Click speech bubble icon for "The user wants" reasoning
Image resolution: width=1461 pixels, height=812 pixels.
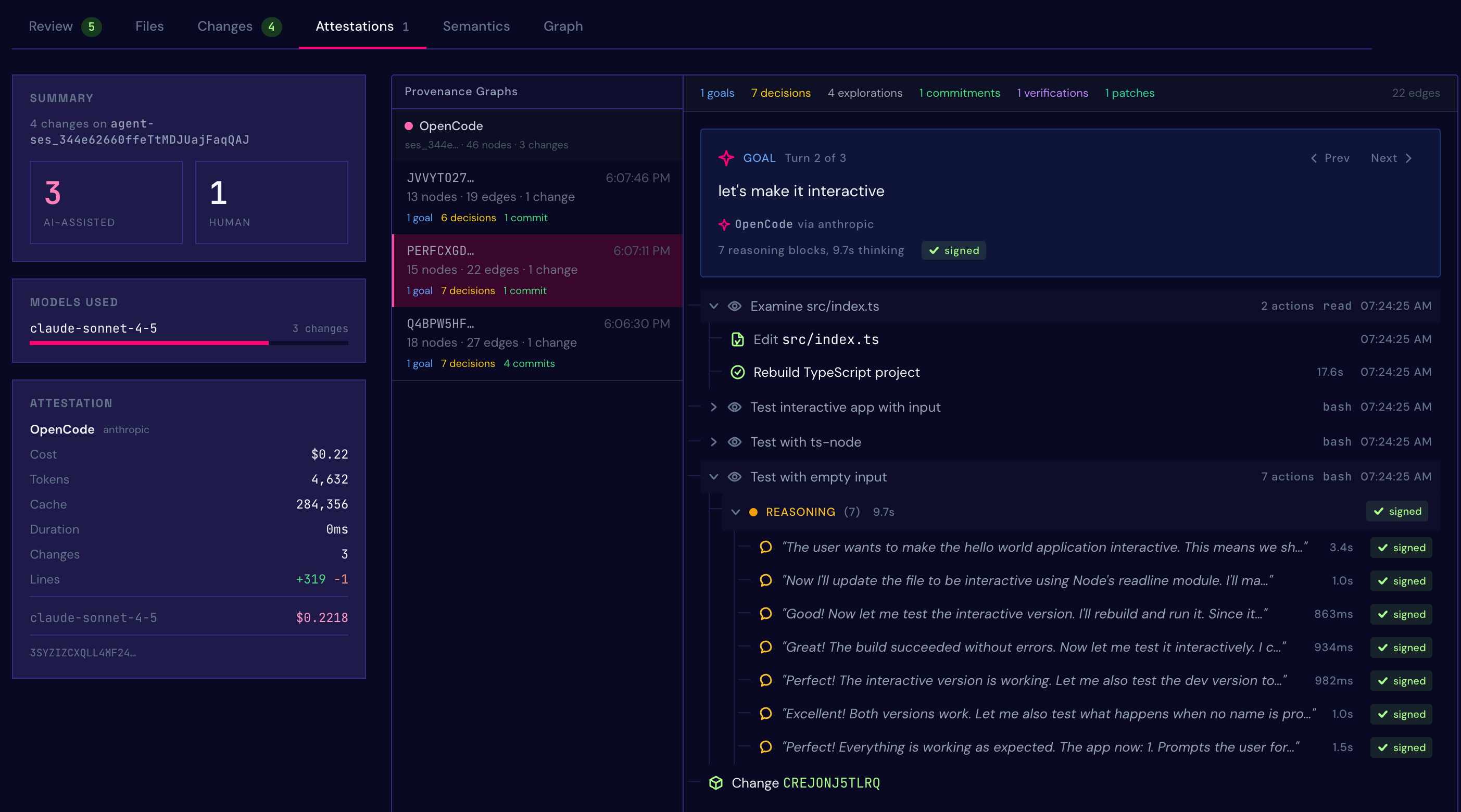point(766,547)
